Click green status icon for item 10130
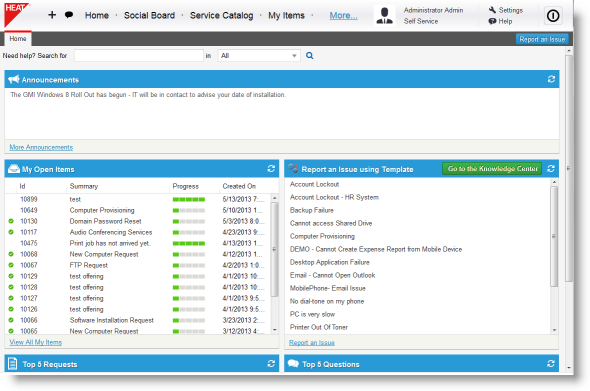The width and height of the screenshot is (590, 391). click(11, 221)
